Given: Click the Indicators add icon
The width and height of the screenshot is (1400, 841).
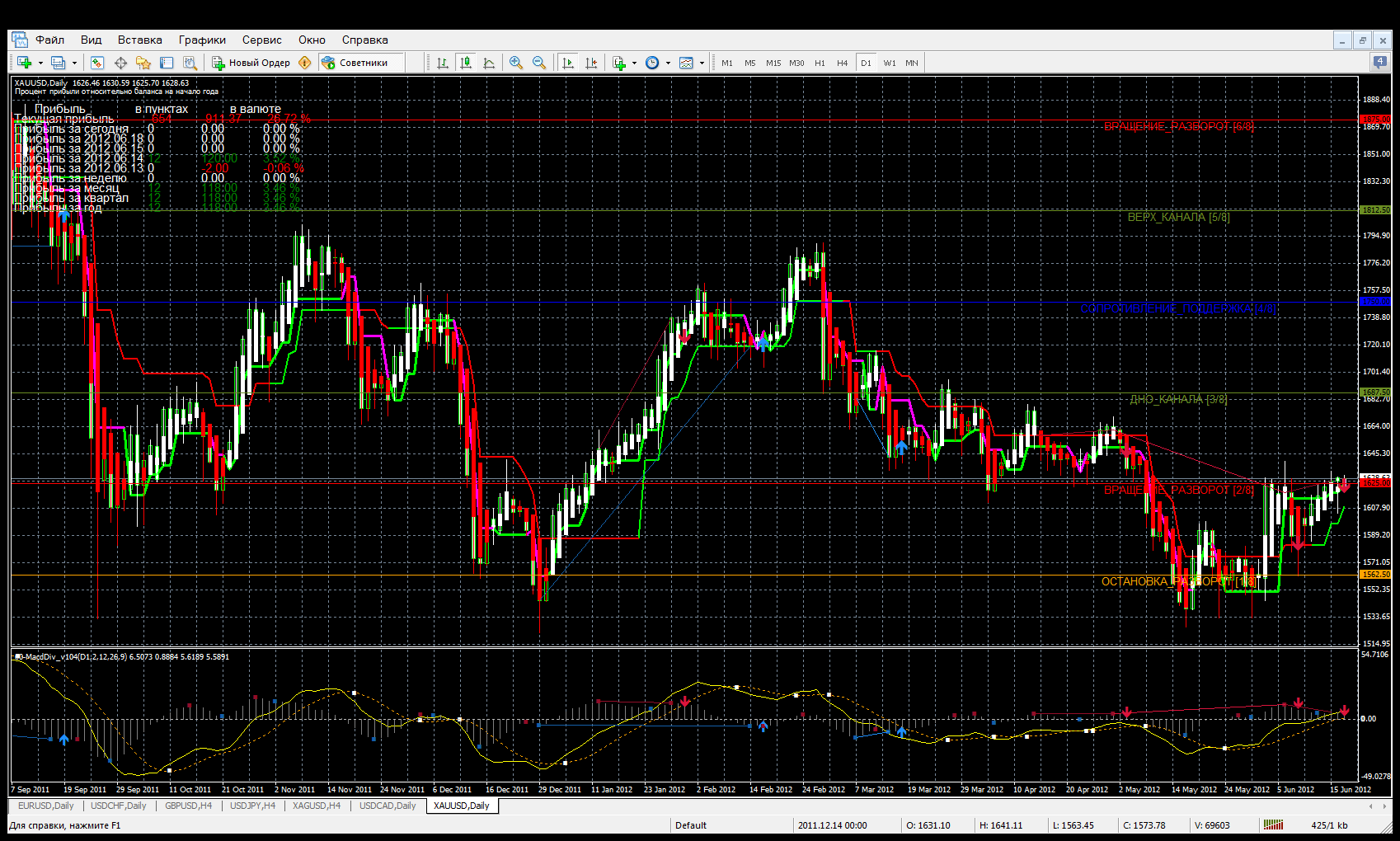Looking at the screenshot, I should point(619,63).
